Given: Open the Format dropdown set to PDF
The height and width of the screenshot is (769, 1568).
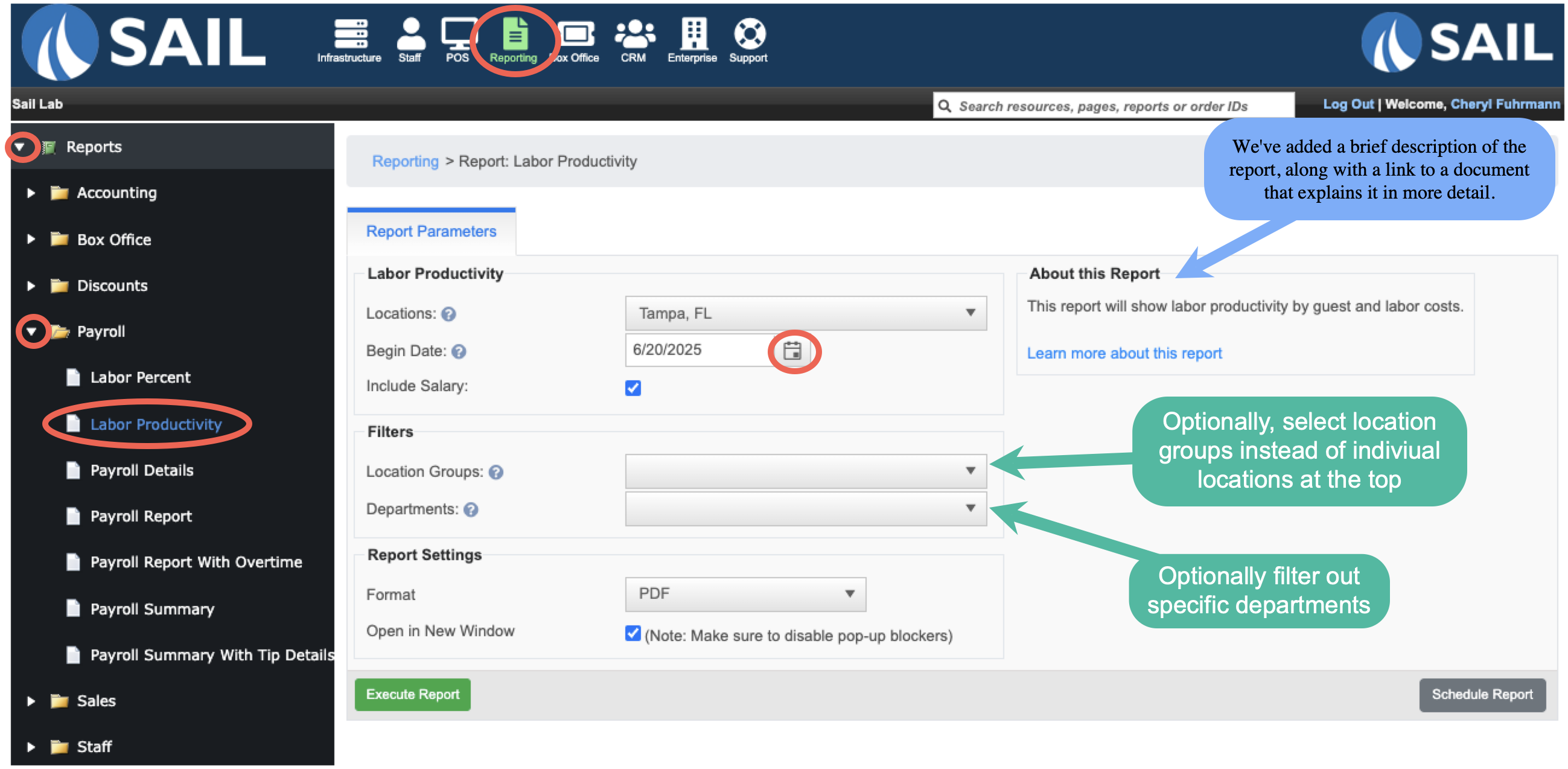Looking at the screenshot, I should click(745, 593).
